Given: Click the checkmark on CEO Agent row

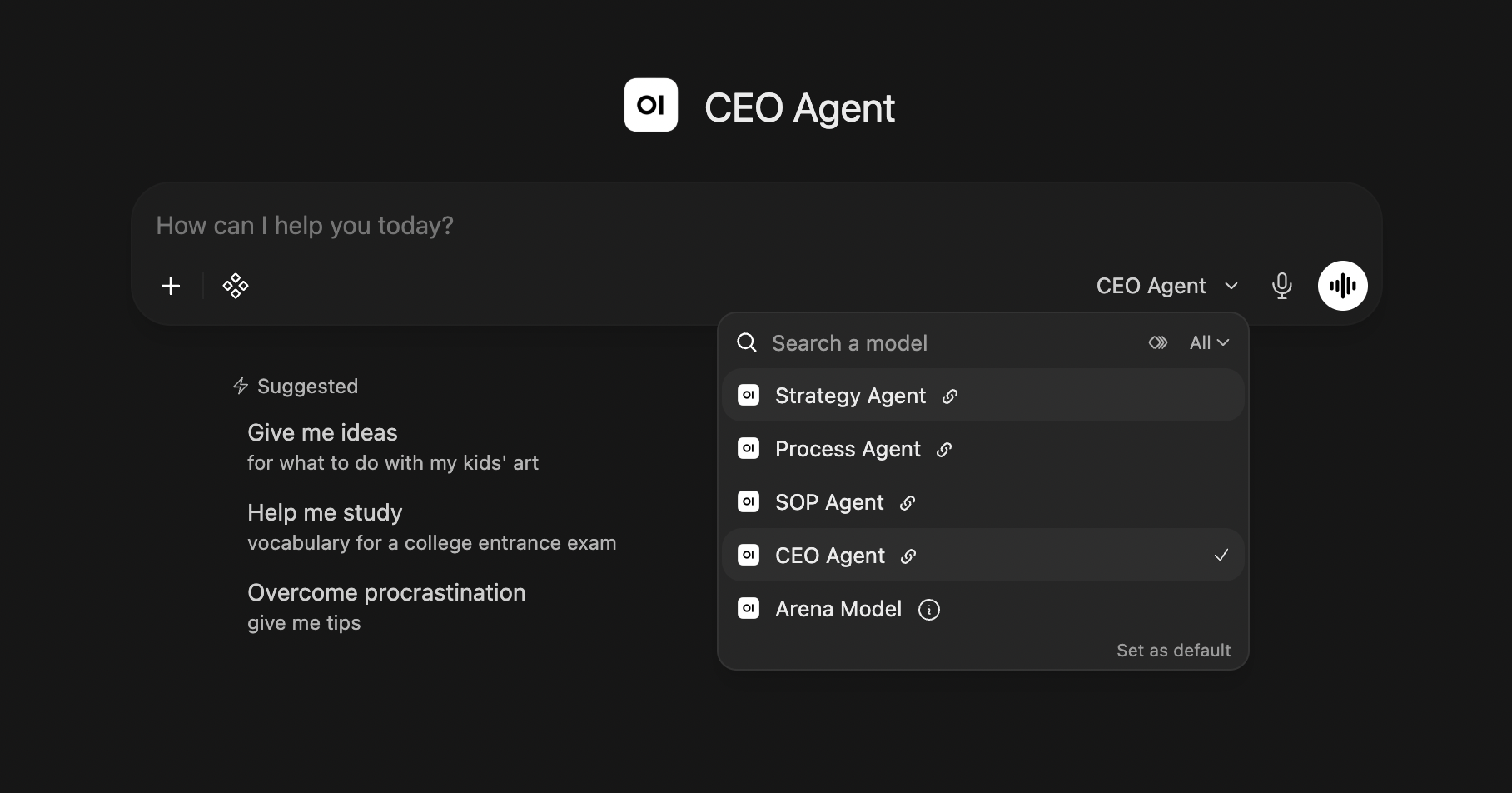Looking at the screenshot, I should [1221, 555].
